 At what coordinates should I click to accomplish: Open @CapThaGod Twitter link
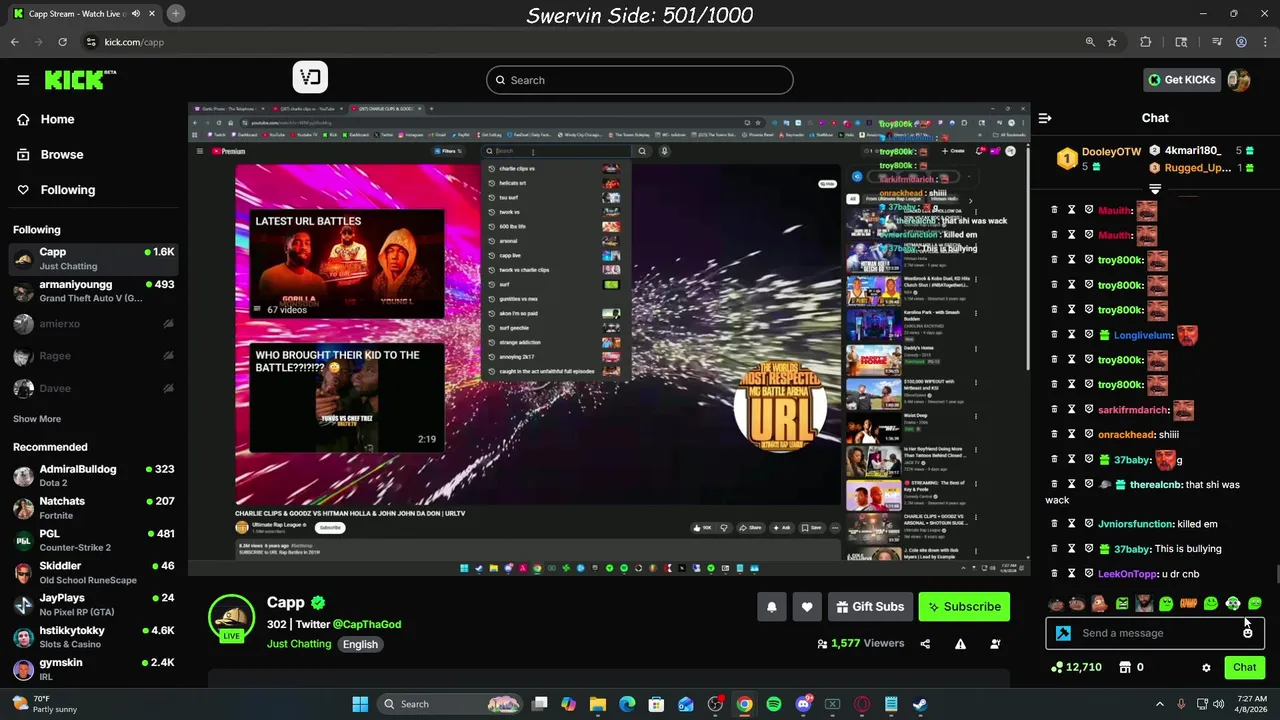(367, 624)
